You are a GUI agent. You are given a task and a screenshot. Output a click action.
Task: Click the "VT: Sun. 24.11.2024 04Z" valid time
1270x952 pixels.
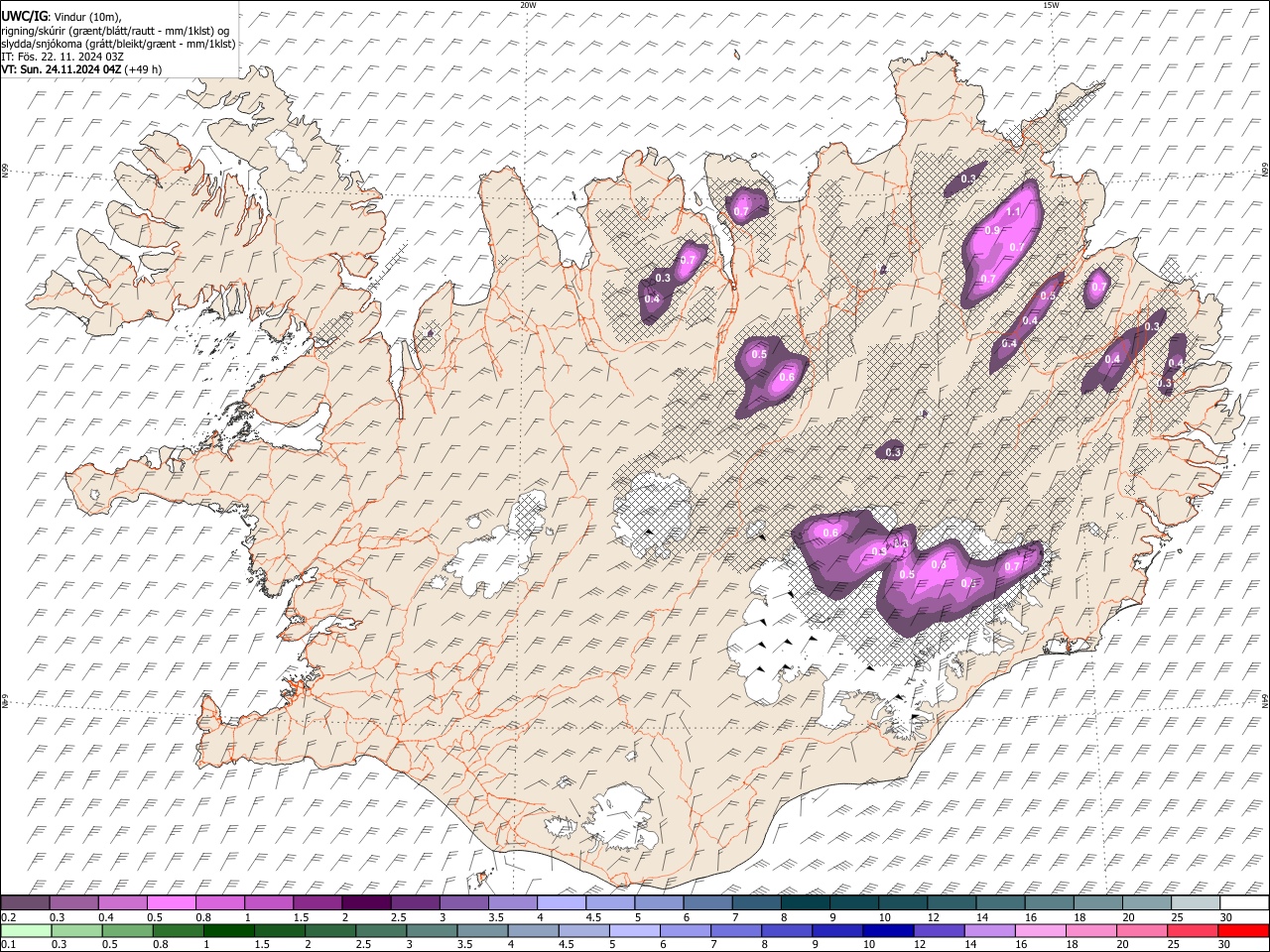[x=63, y=69]
